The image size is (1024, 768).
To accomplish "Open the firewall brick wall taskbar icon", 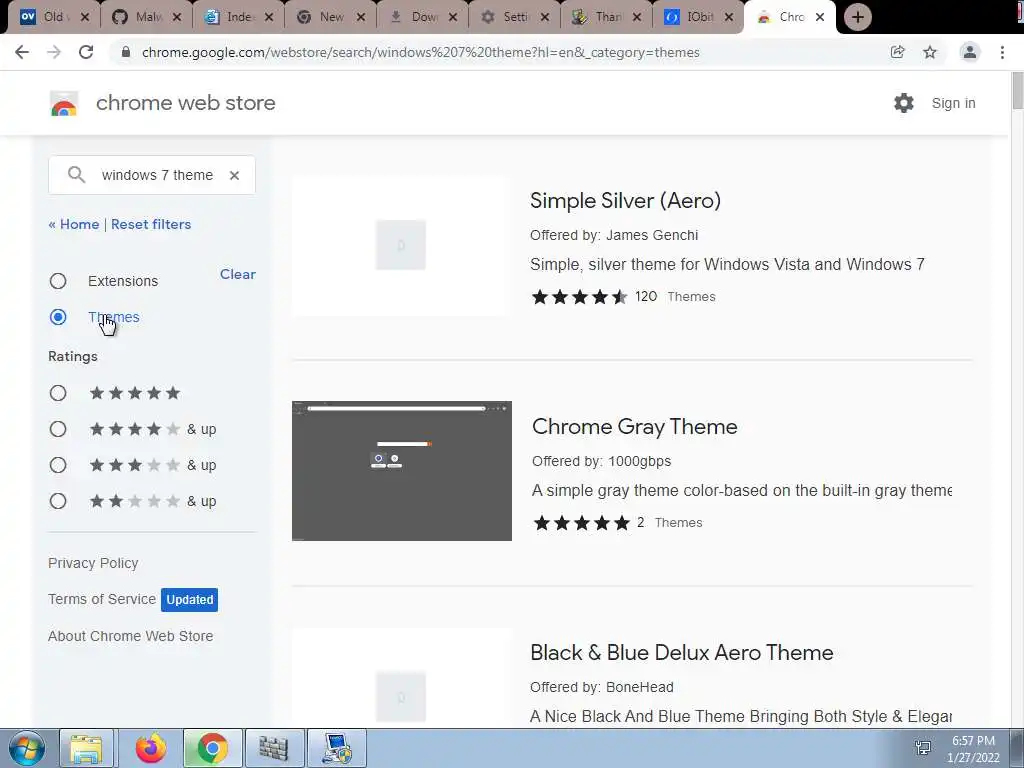I will tap(274, 748).
